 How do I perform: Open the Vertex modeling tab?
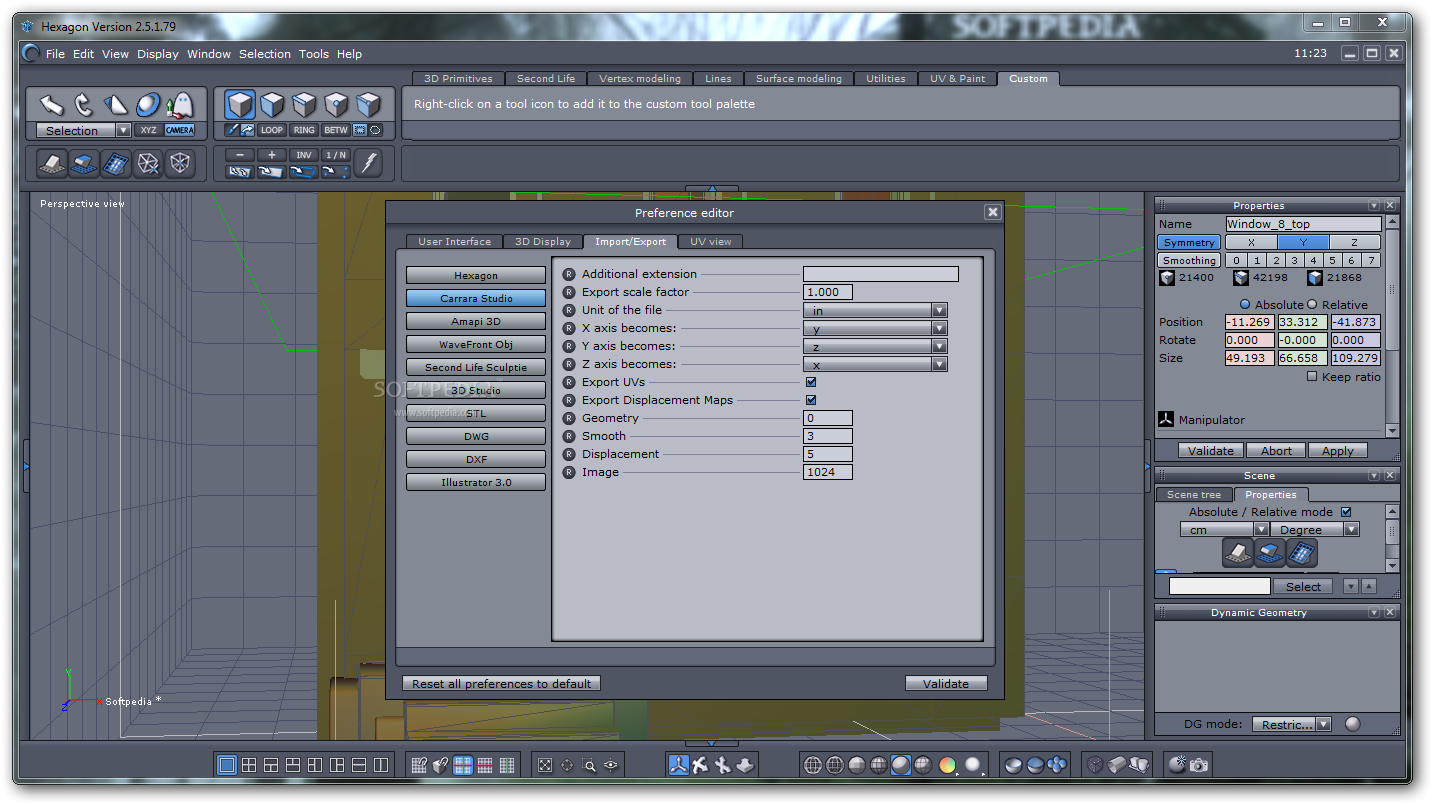640,78
